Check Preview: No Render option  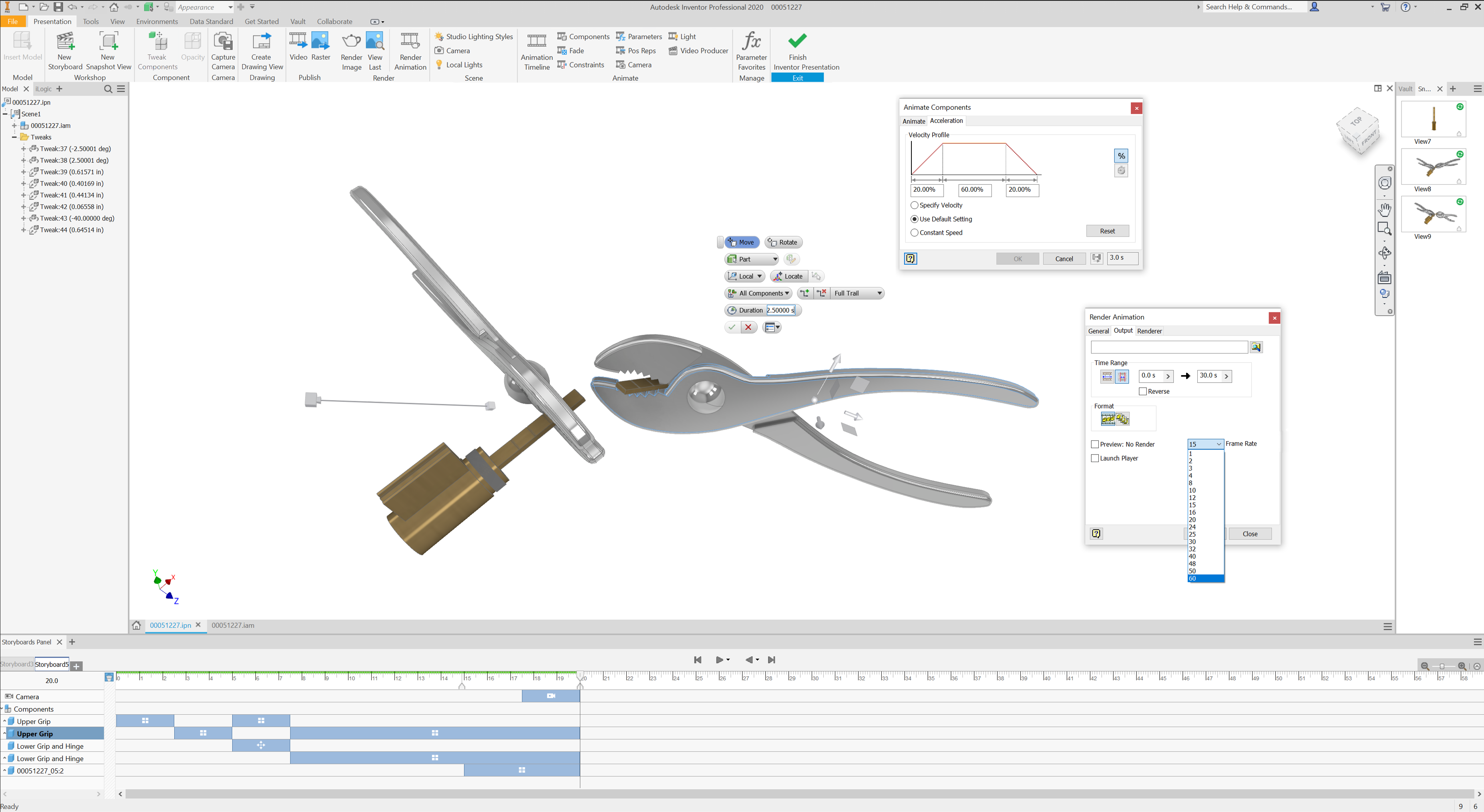pos(1094,444)
